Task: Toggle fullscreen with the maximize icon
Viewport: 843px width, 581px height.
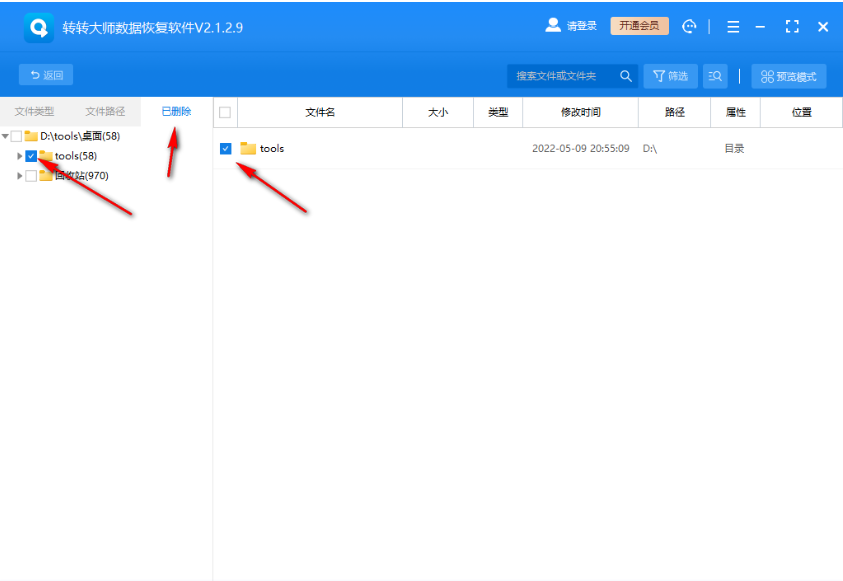Action: pos(792,26)
